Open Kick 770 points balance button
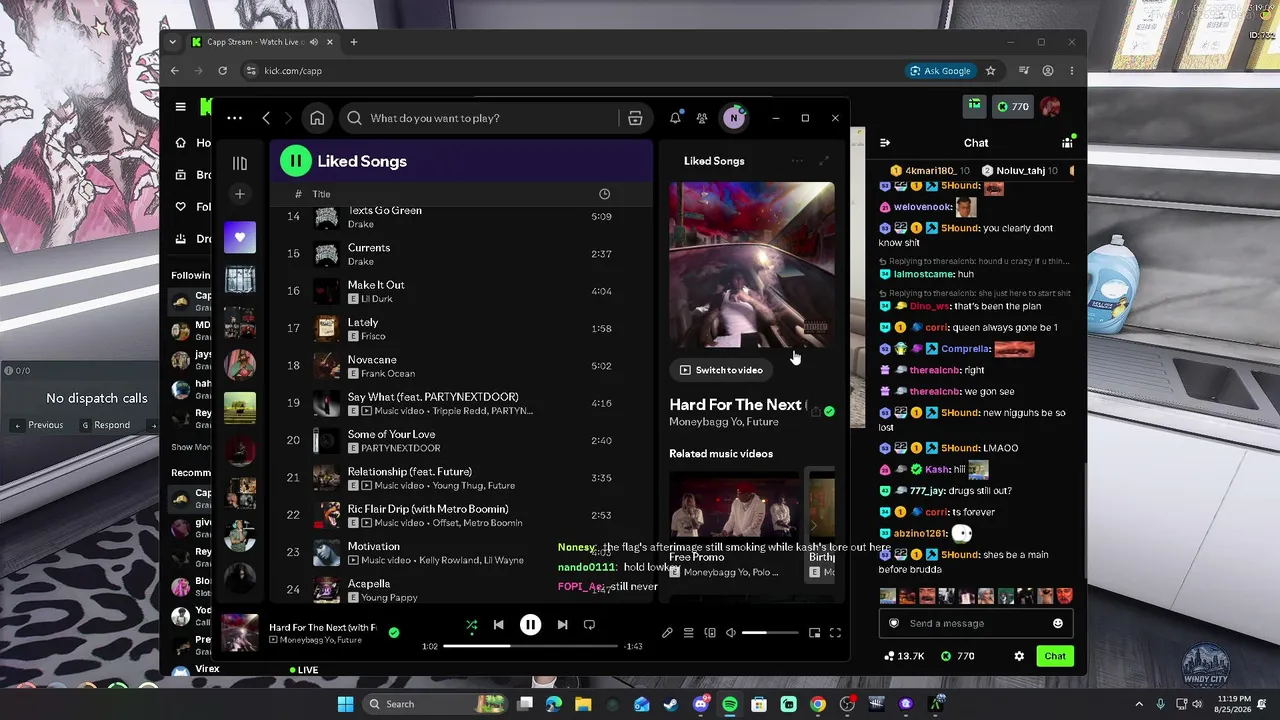This screenshot has width=1280, height=720. click(x=1012, y=107)
